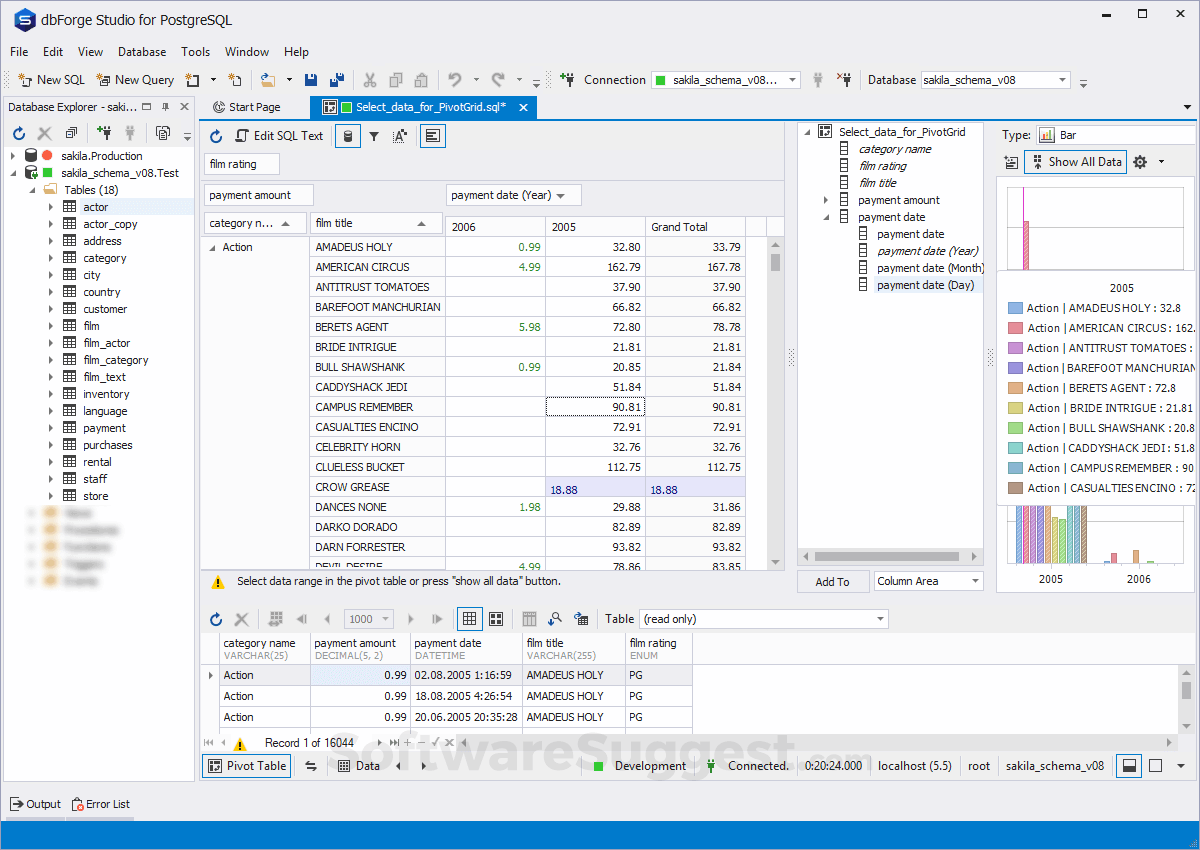The height and width of the screenshot is (850, 1200).
Task: Open the Column Area dropdown
Action: click(928, 581)
